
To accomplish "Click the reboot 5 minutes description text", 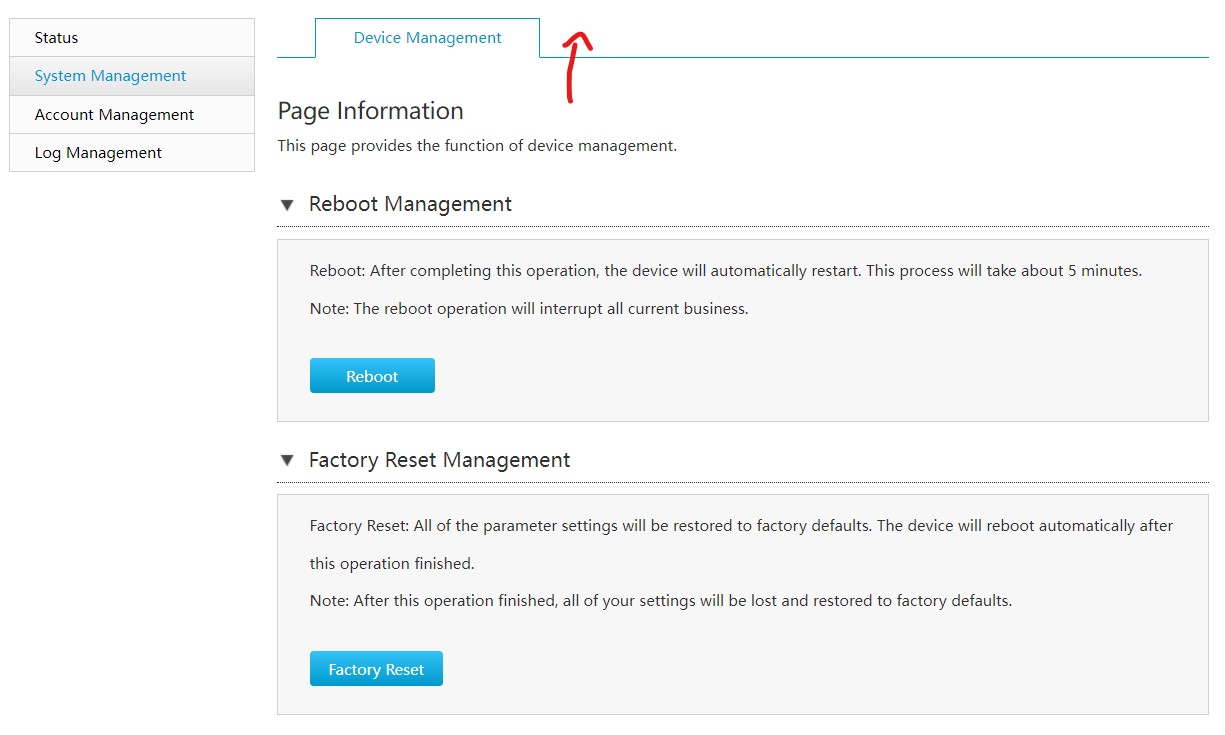I will point(725,271).
